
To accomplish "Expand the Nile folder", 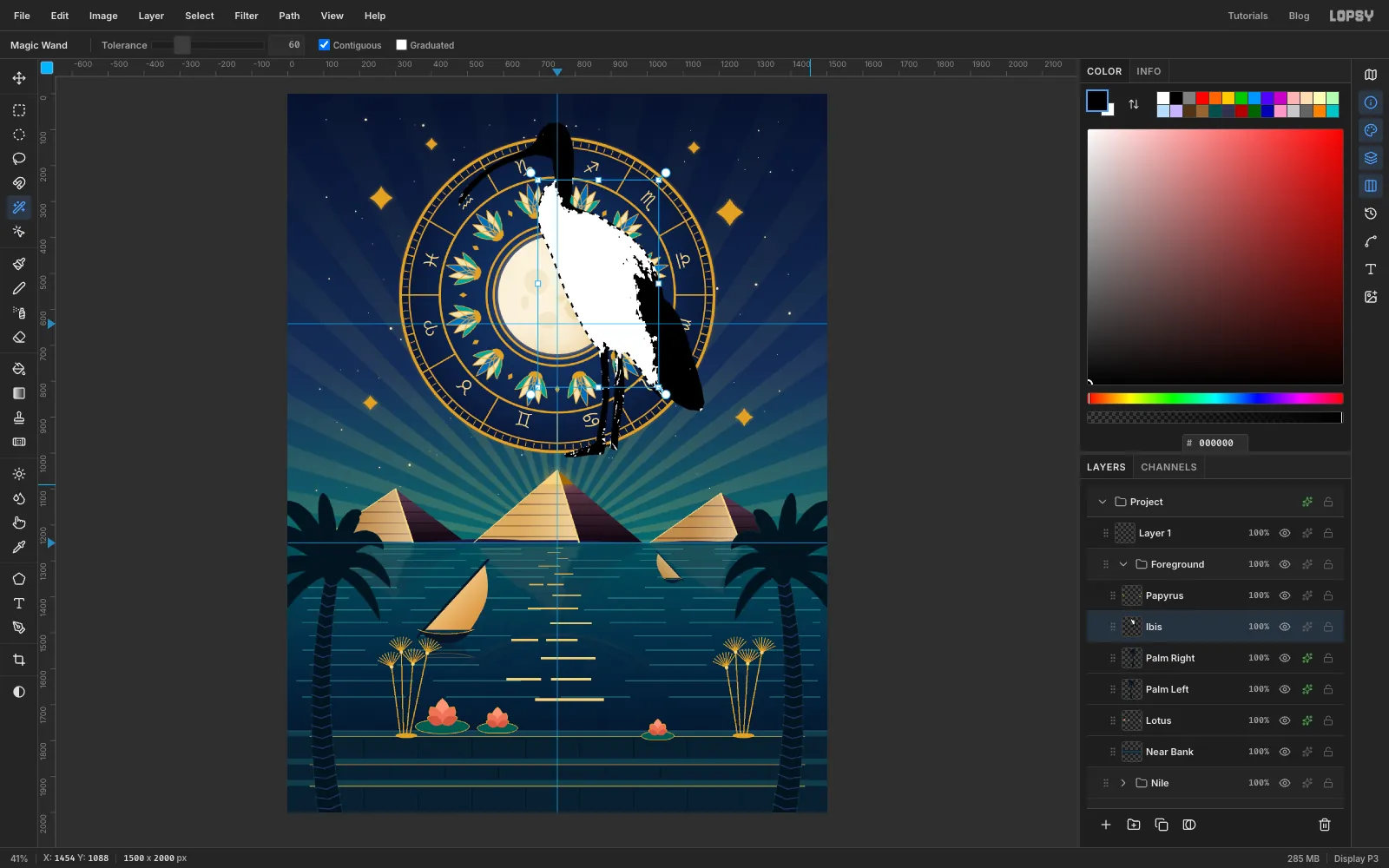I will (1123, 783).
